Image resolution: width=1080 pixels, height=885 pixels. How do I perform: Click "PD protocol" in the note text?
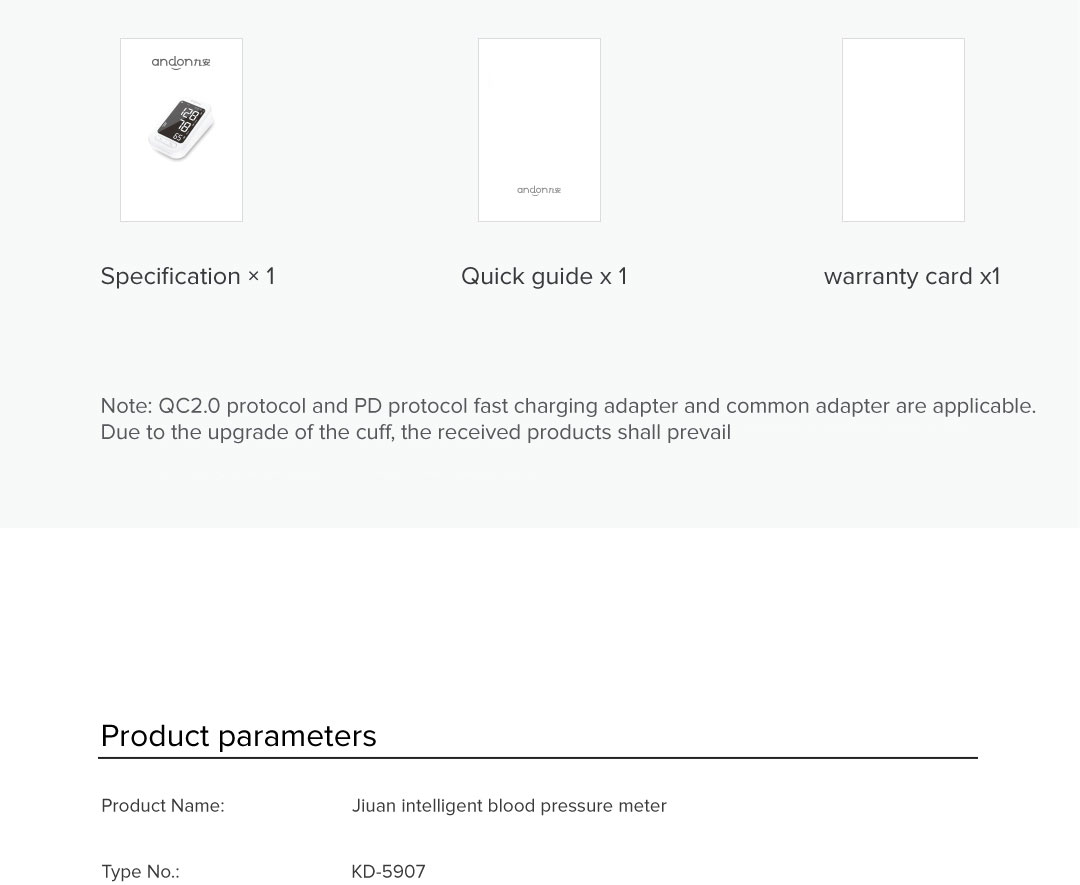[410, 406]
